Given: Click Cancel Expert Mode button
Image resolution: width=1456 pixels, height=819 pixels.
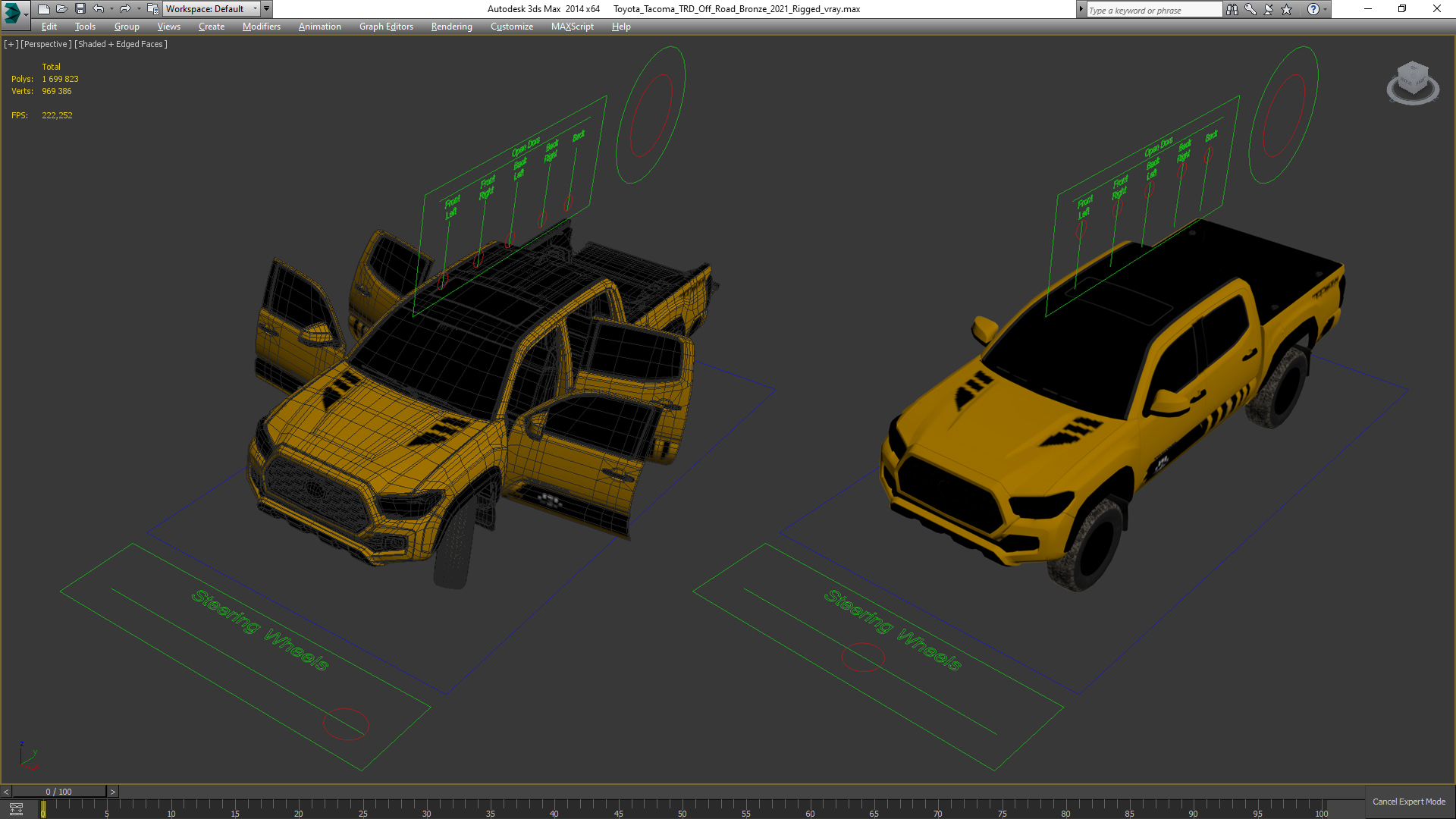Looking at the screenshot, I should (x=1408, y=802).
